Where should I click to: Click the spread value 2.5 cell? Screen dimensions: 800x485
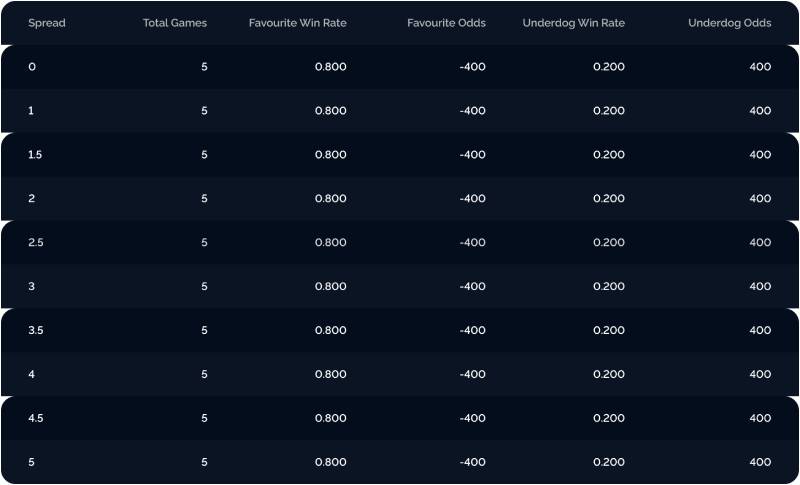point(36,243)
